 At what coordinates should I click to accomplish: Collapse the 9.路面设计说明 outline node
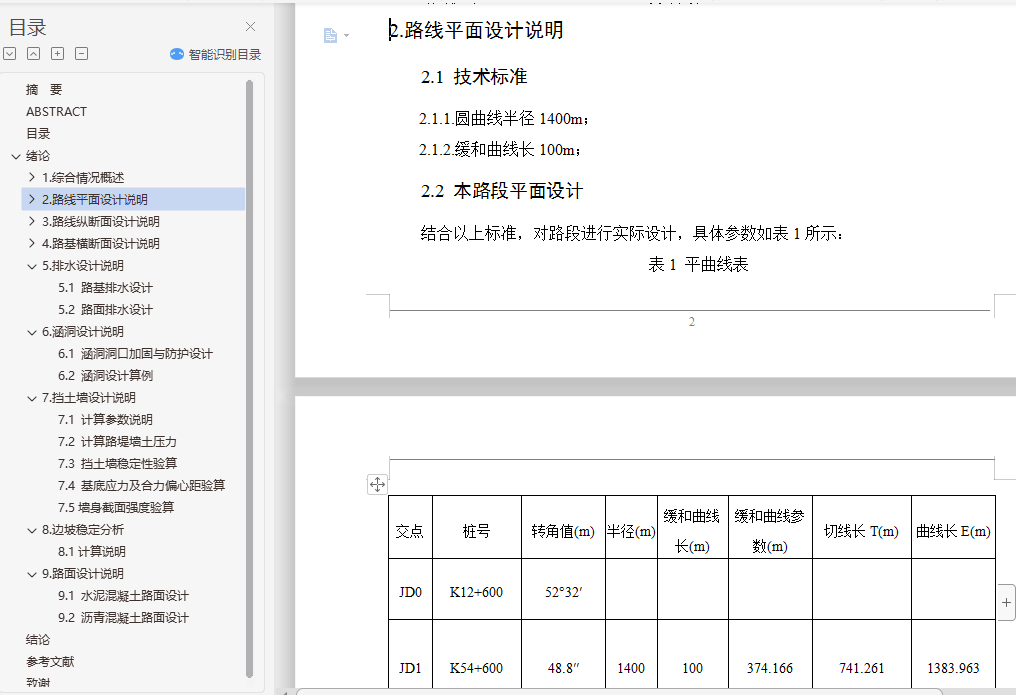point(32,574)
